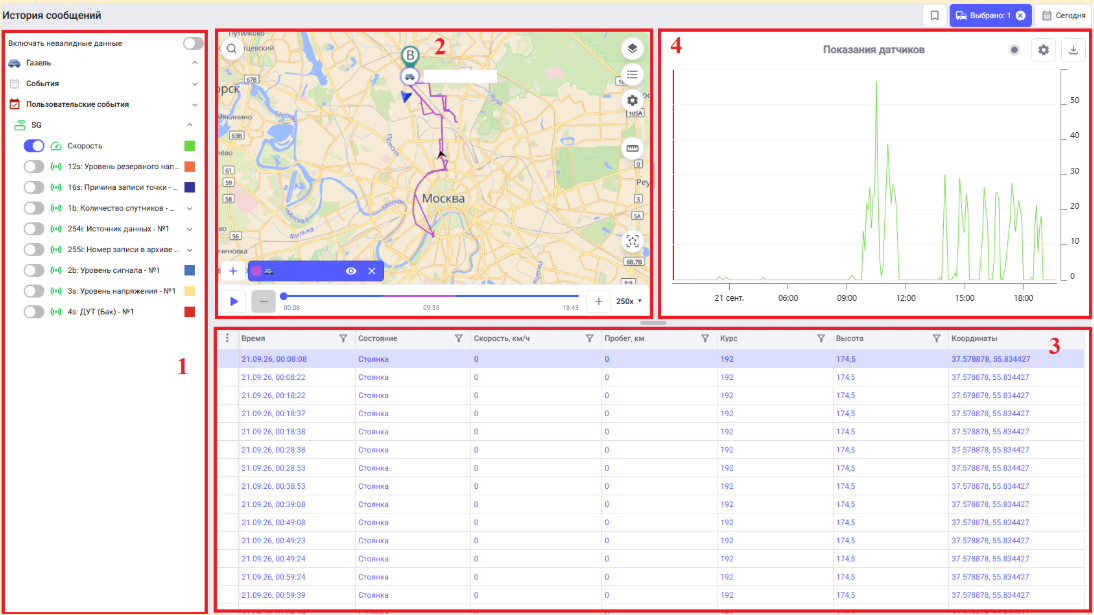Filter the Скорость, км/ч column

pos(590,339)
